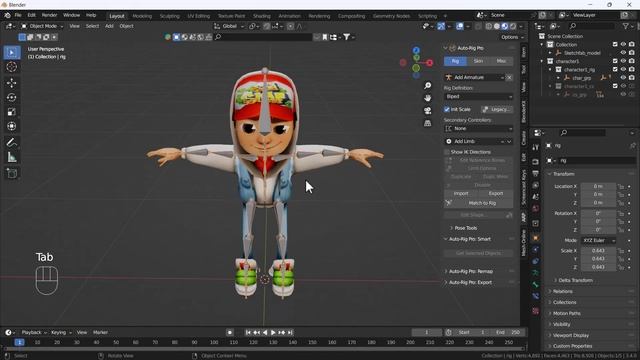The width and height of the screenshot is (640, 360).
Task: Open the Rig Definition Biped dropdown
Action: [478, 97]
